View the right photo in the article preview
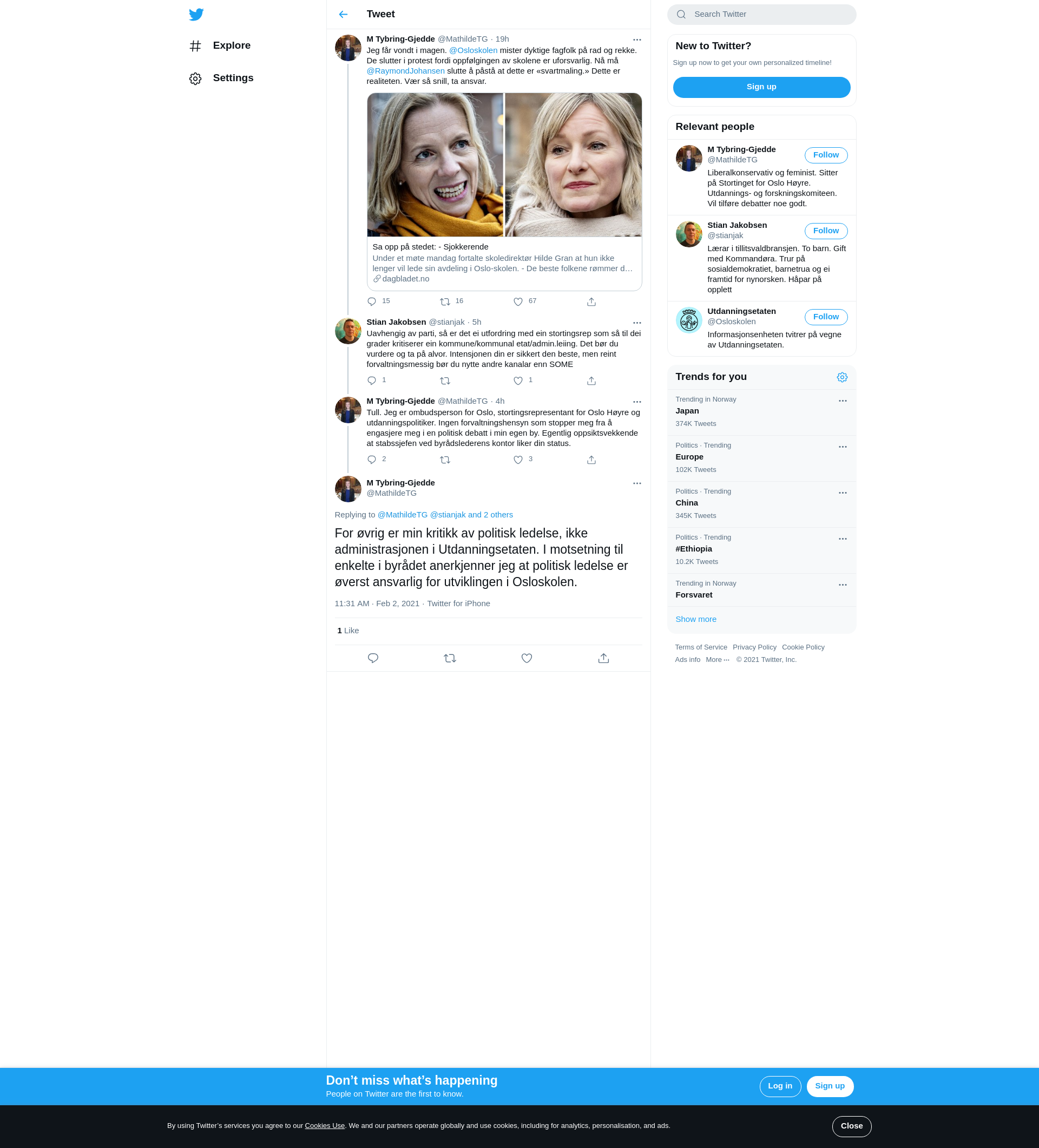The height and width of the screenshot is (1148, 1039). (x=573, y=165)
